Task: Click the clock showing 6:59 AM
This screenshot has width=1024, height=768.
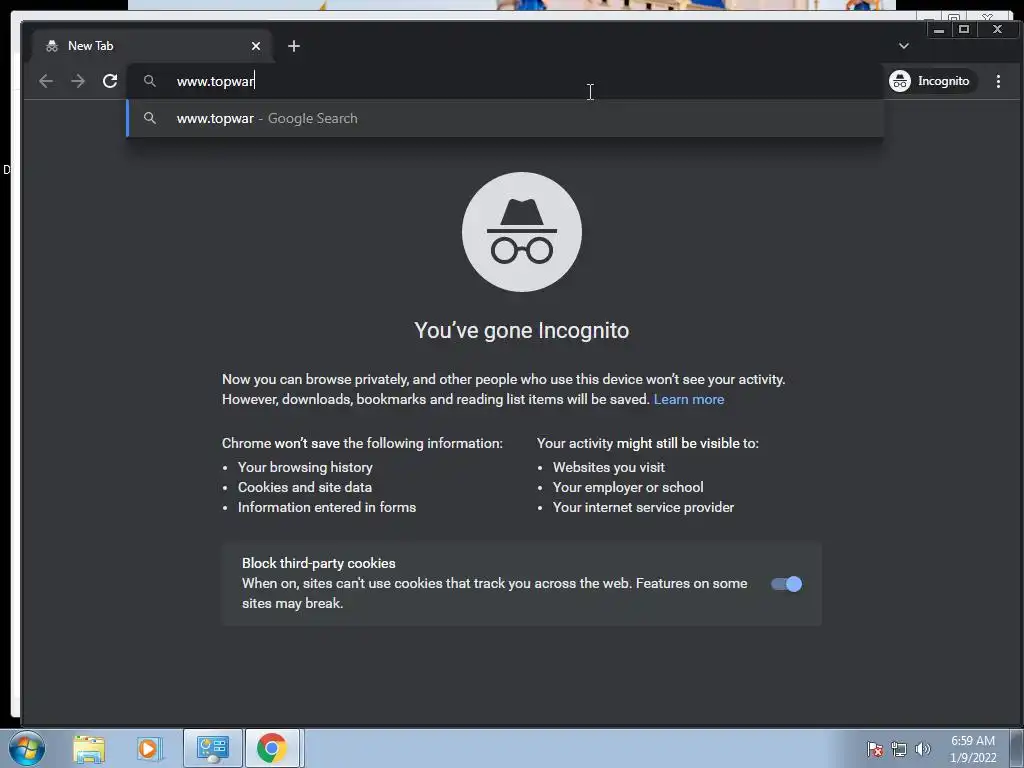Action: pyautogui.click(x=973, y=749)
